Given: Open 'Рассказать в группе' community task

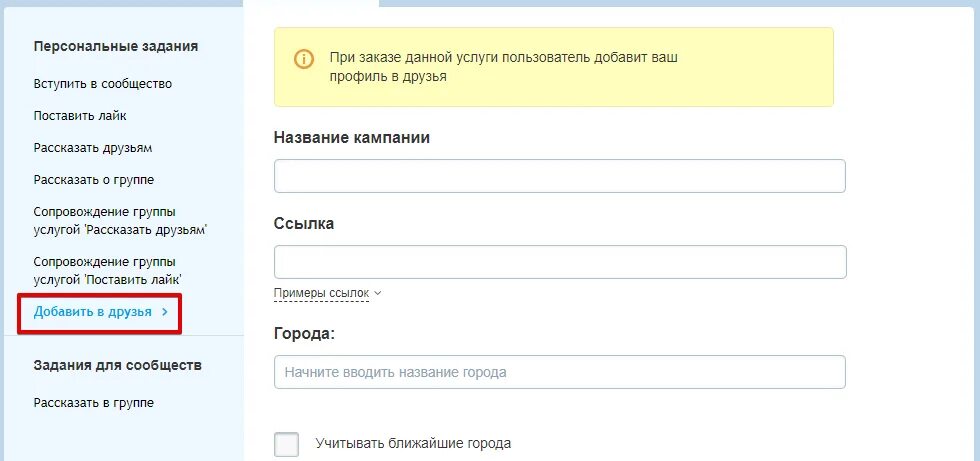Looking at the screenshot, I should [94, 403].
